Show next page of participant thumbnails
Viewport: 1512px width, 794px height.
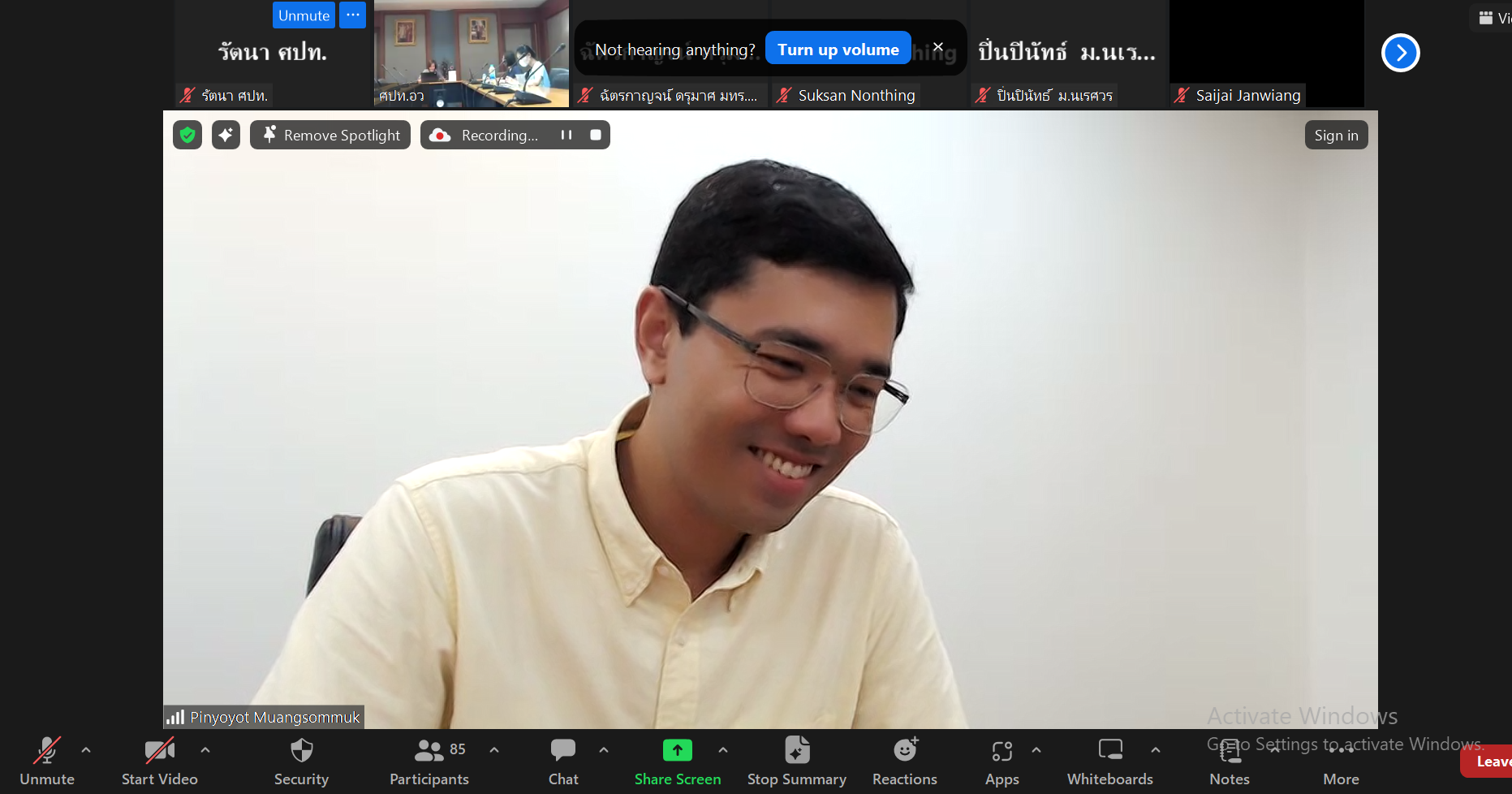pyautogui.click(x=1401, y=53)
